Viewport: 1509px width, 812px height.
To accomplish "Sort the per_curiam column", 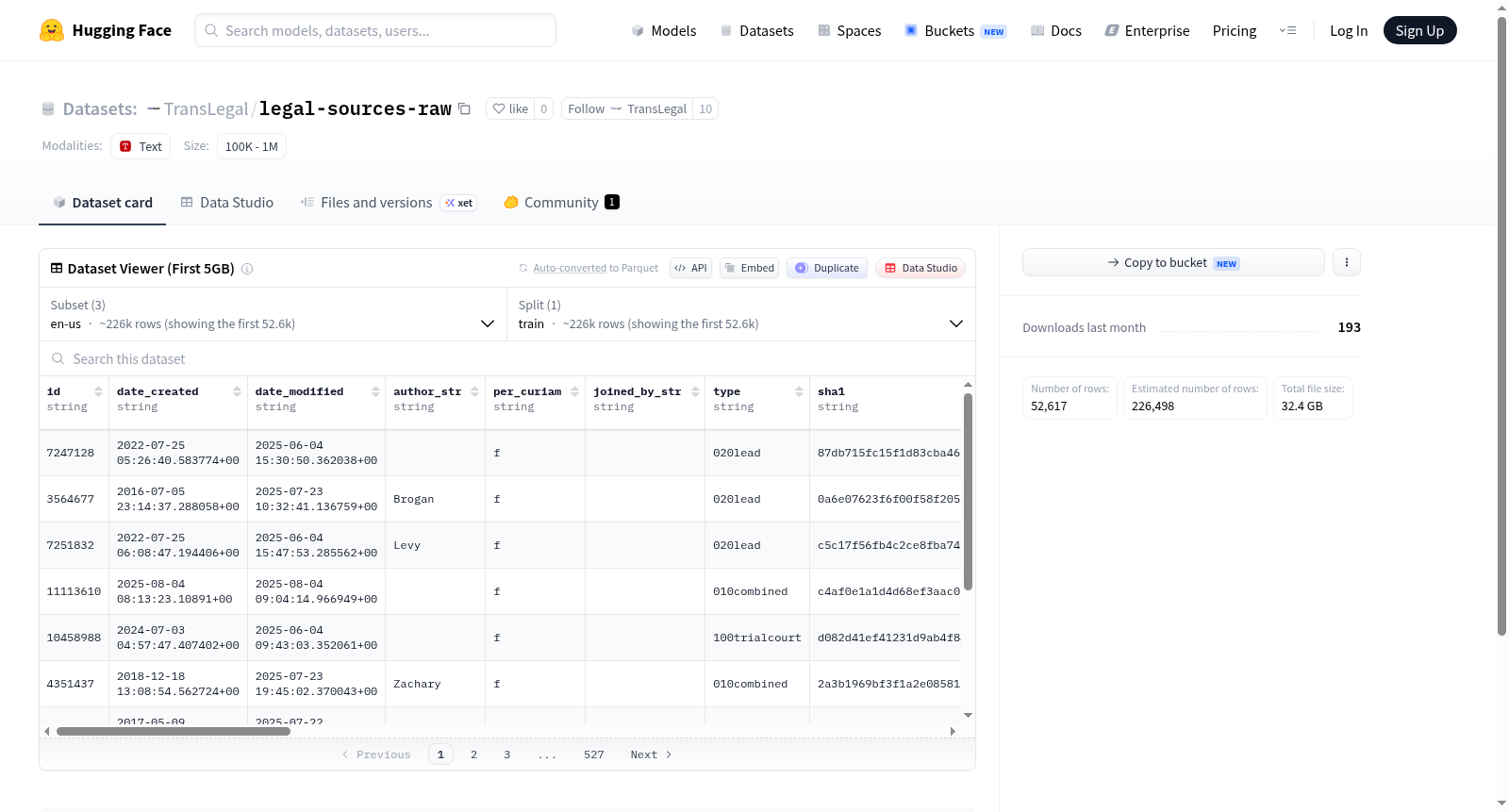I will [x=574, y=391].
